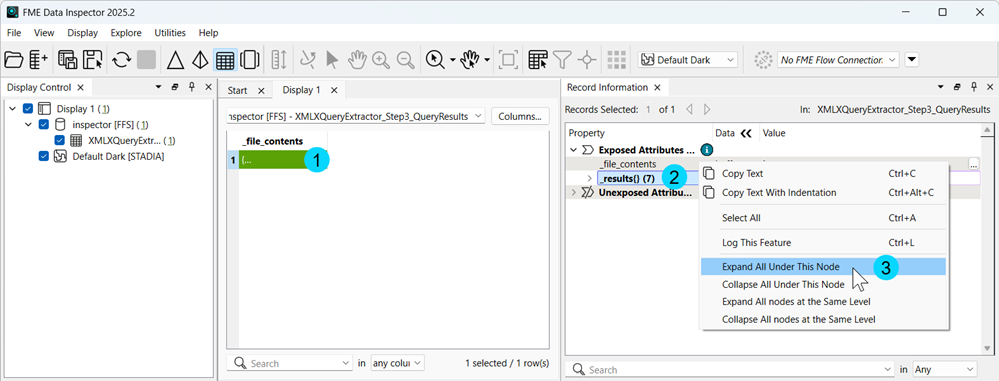Uncheck the inspector [FFS] checkbox

tap(44, 124)
